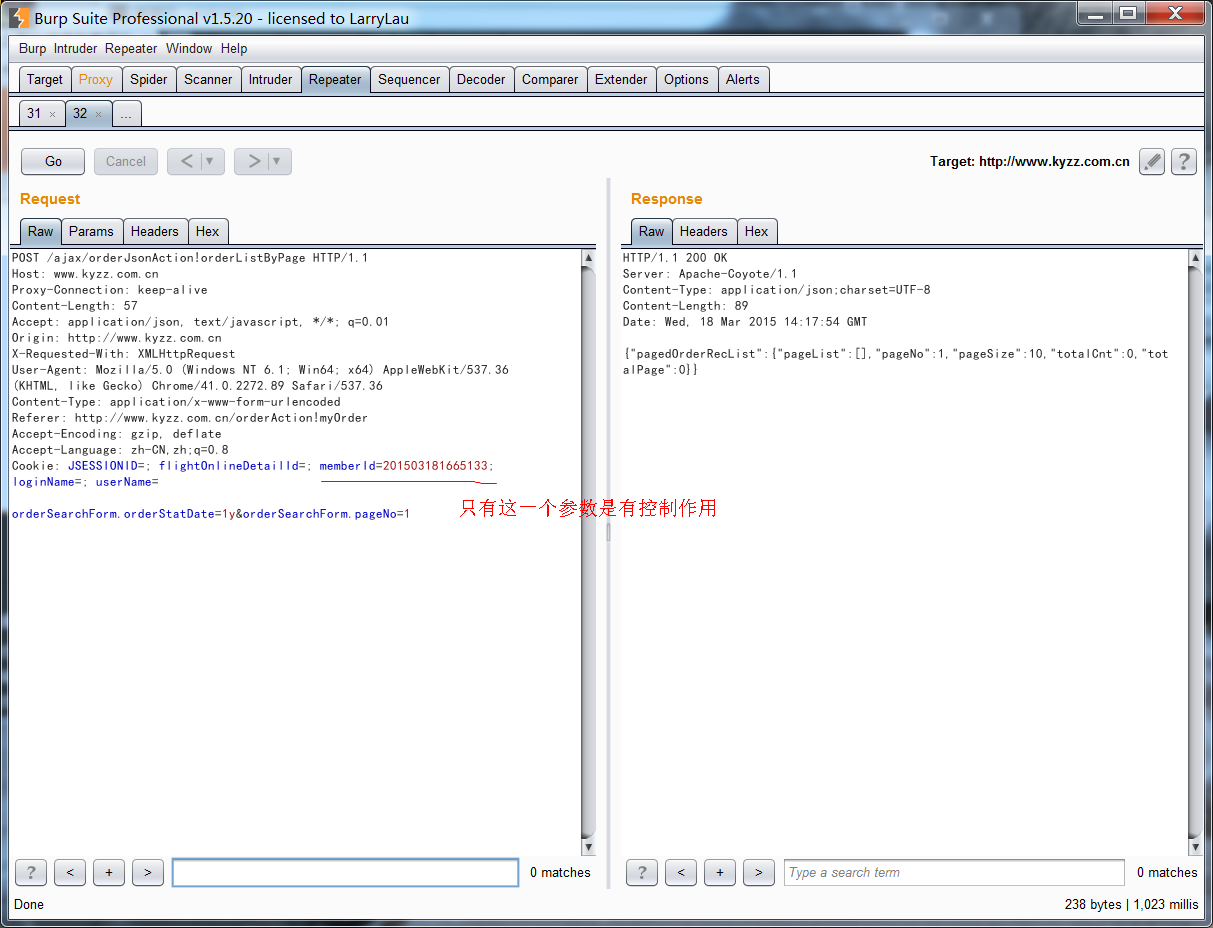Go to previous match in request search
Image resolution: width=1213 pixels, height=928 pixels.
point(70,873)
